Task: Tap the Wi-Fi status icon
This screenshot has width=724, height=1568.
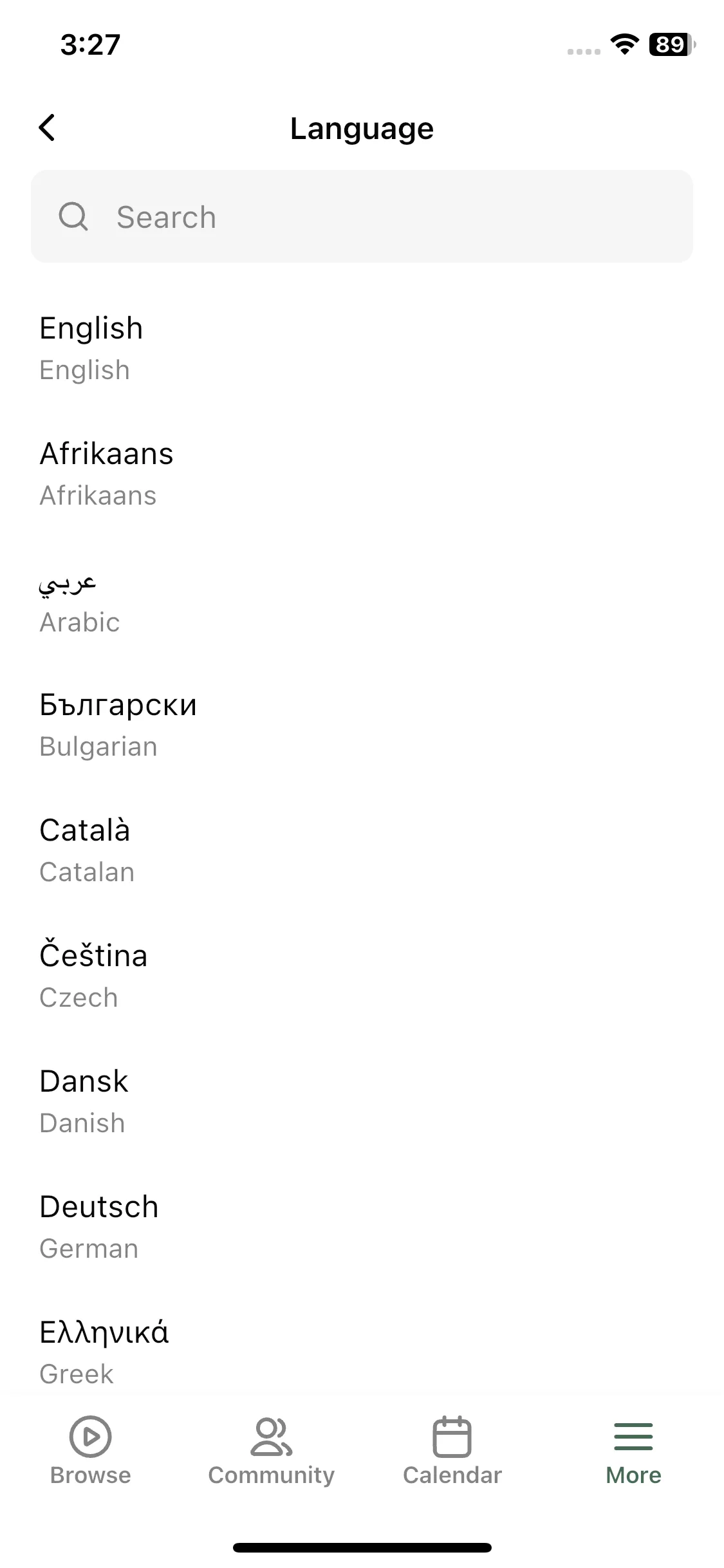Action: (624, 44)
